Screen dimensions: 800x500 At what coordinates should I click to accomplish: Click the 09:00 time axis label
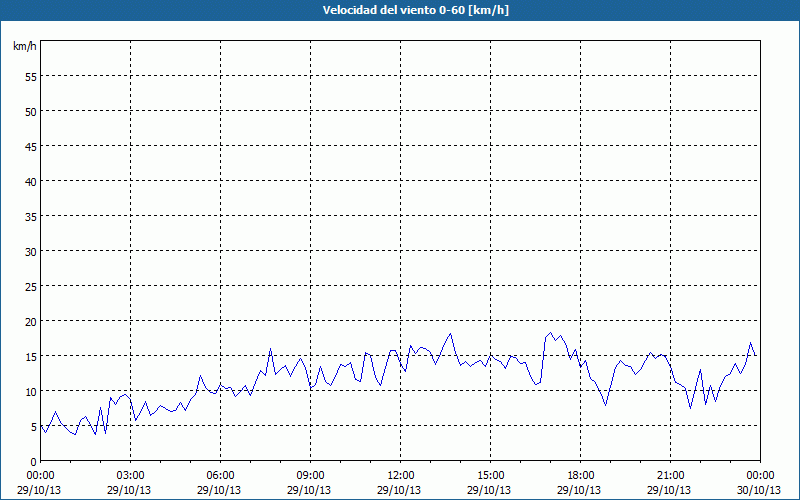click(x=310, y=476)
